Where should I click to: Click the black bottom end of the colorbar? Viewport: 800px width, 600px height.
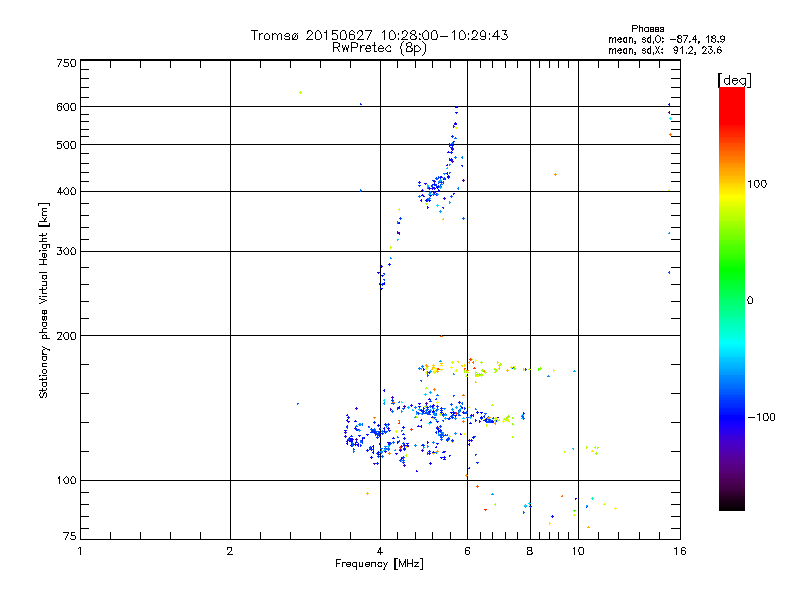(731, 505)
